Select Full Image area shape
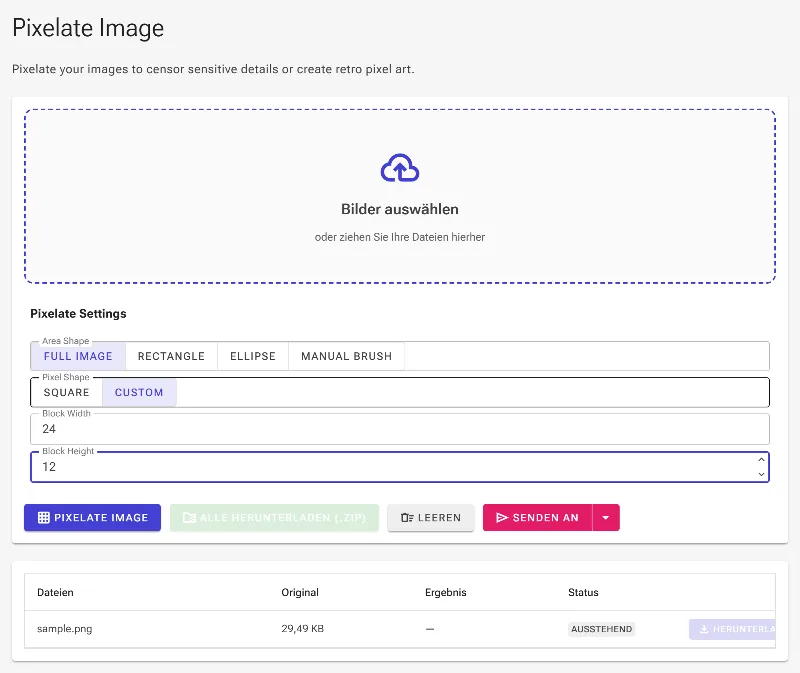 click(78, 356)
